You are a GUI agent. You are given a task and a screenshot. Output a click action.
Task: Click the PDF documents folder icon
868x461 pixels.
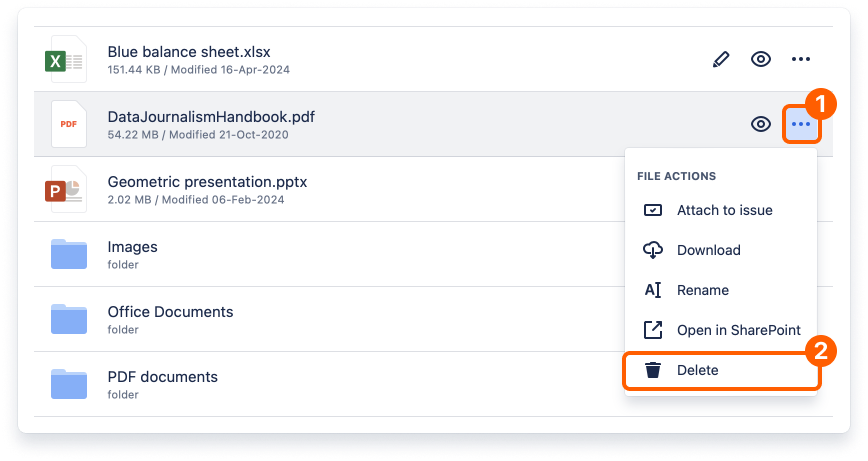69,385
